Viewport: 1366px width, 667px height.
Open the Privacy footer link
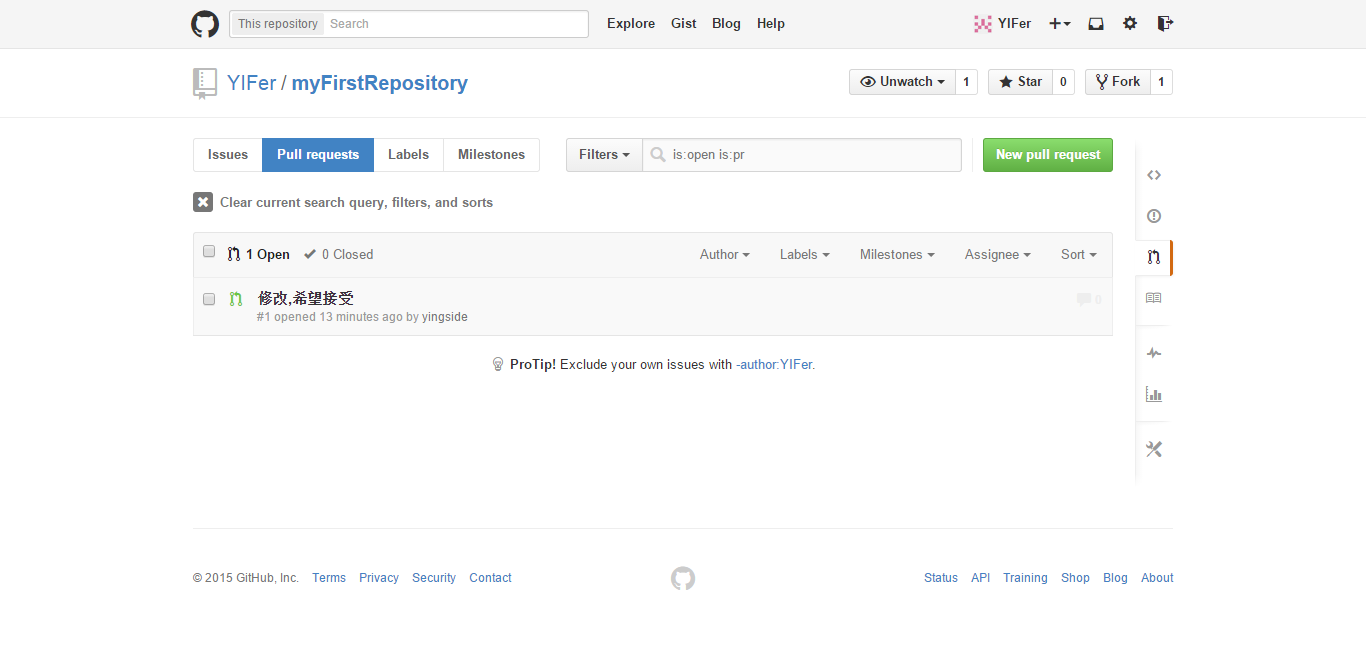coord(379,578)
